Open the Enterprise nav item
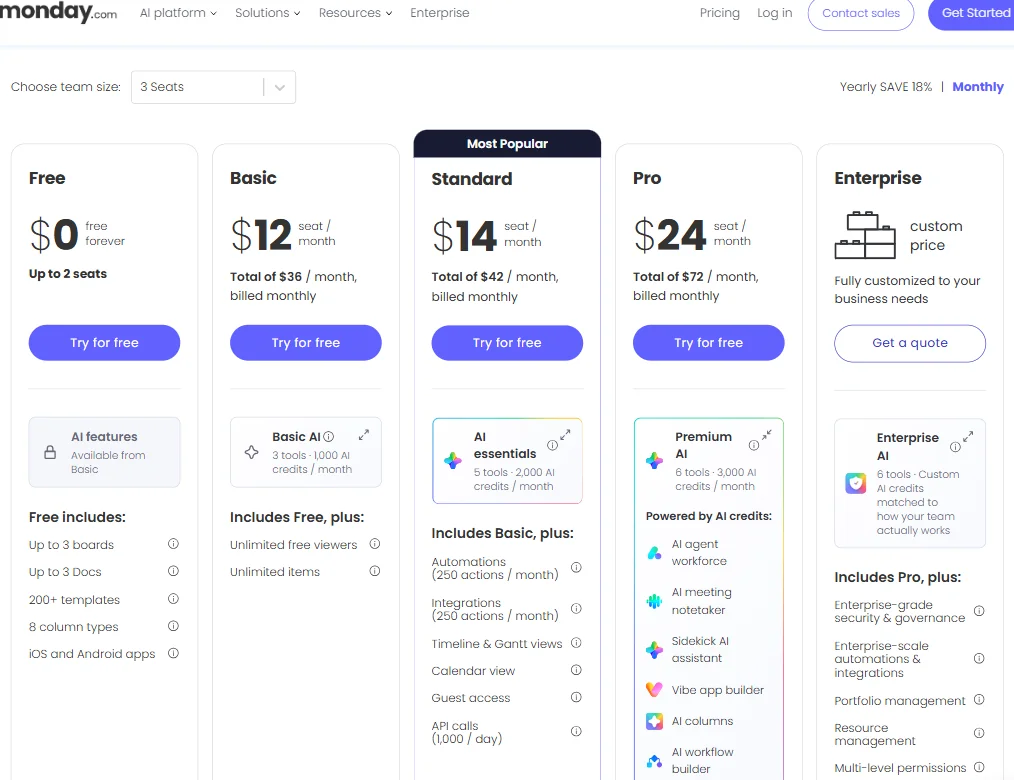The width and height of the screenshot is (1014, 780). pyautogui.click(x=440, y=13)
